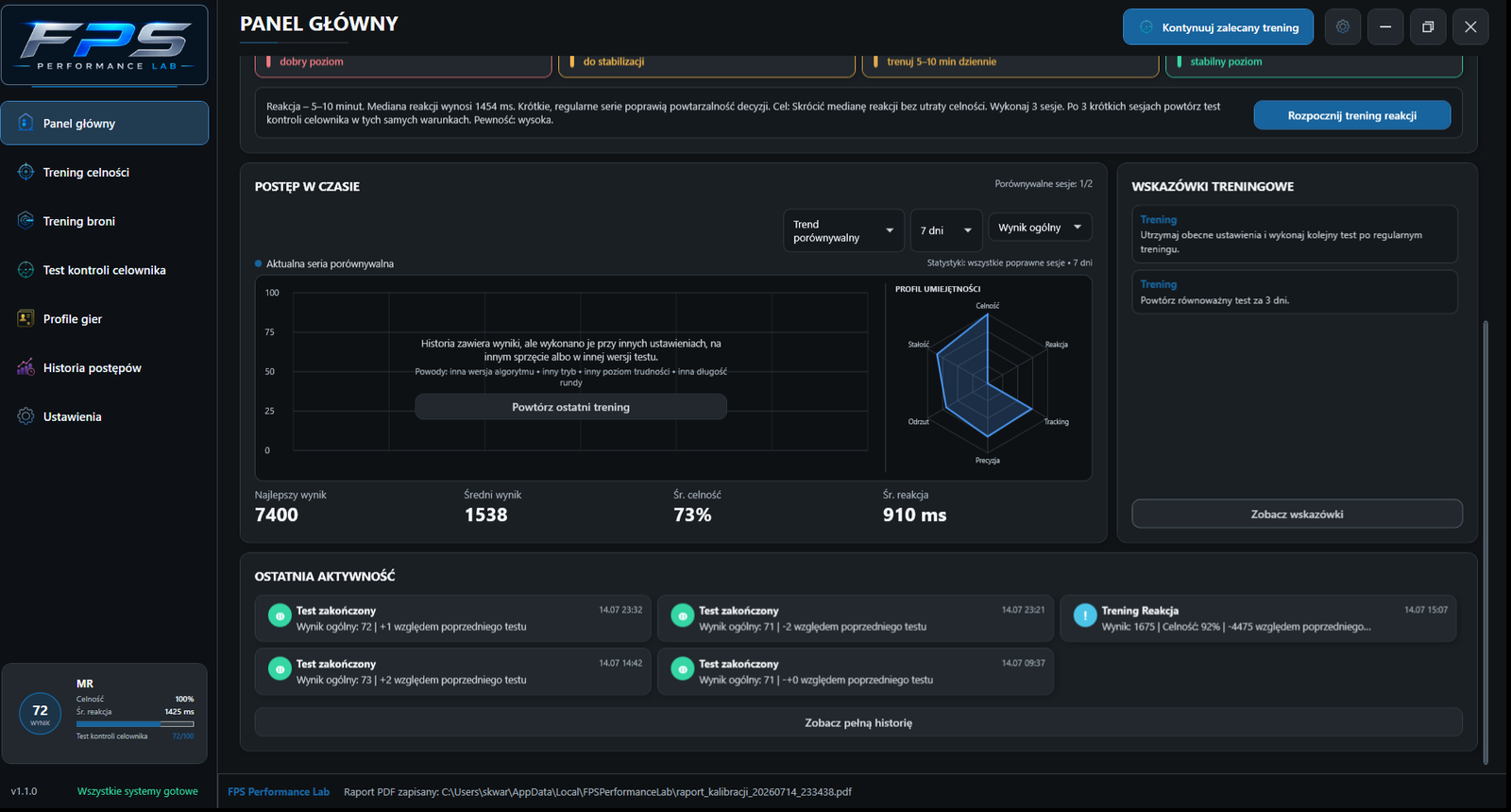Click the Test kontroli celownika progress bar
1511x812 pixels.
coord(135,724)
